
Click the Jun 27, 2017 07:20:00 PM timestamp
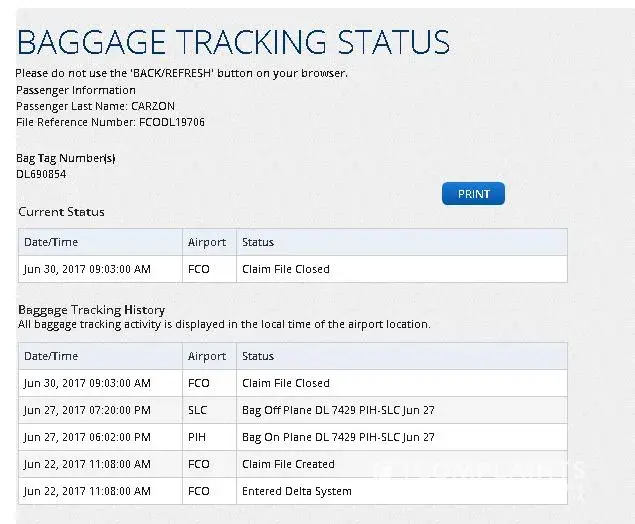87,410
